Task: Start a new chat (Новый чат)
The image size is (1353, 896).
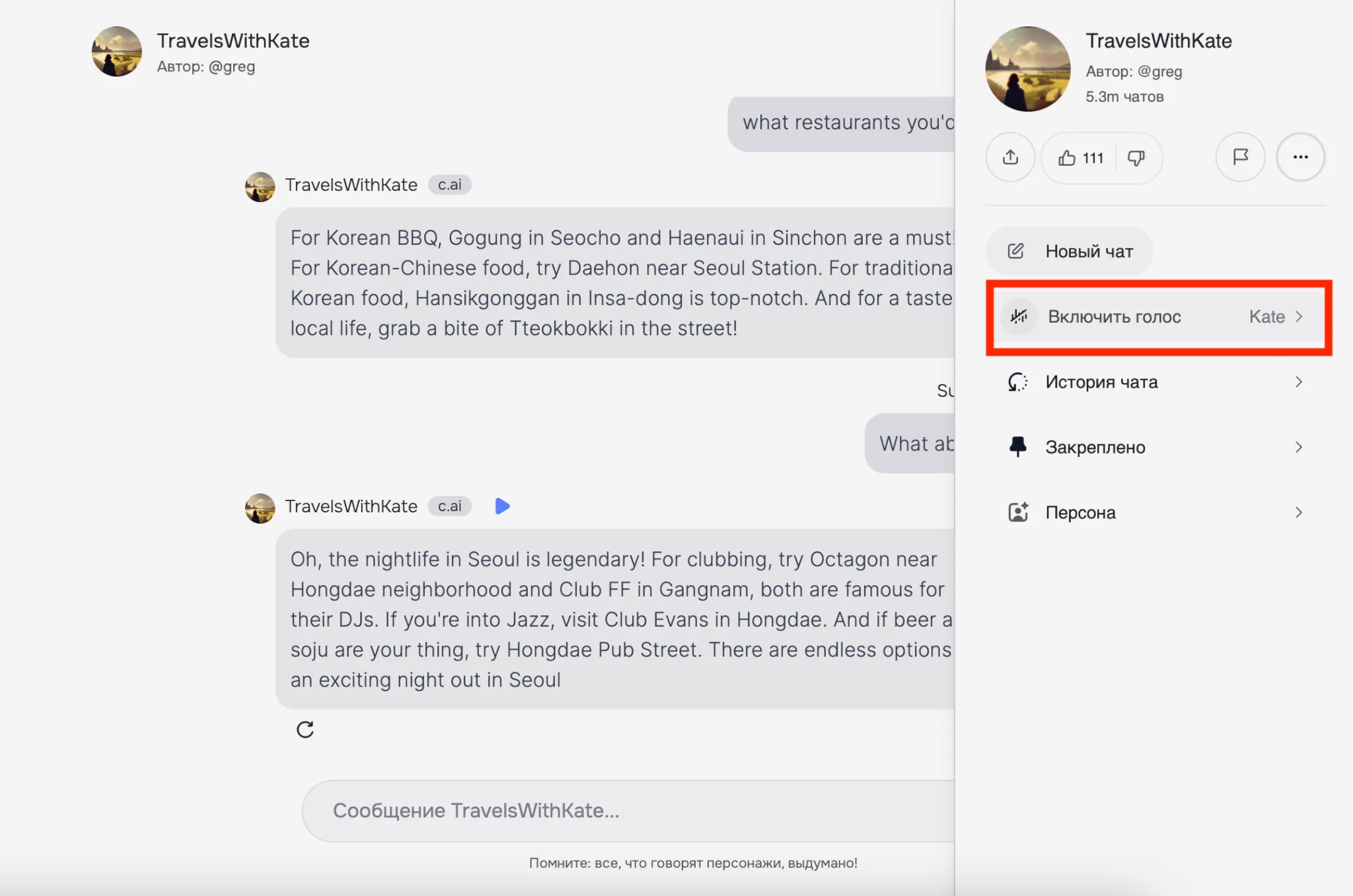Action: 1070,252
